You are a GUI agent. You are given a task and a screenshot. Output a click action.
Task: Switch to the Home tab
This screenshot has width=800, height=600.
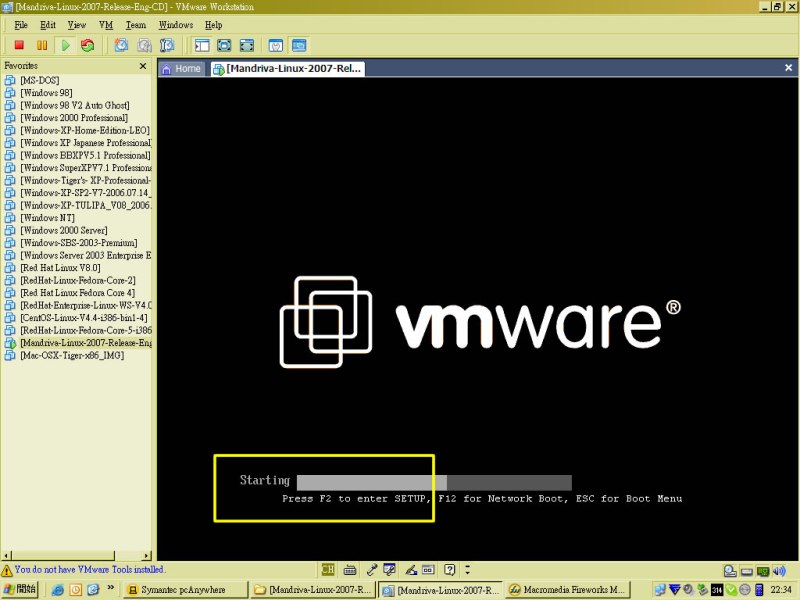[x=181, y=69]
